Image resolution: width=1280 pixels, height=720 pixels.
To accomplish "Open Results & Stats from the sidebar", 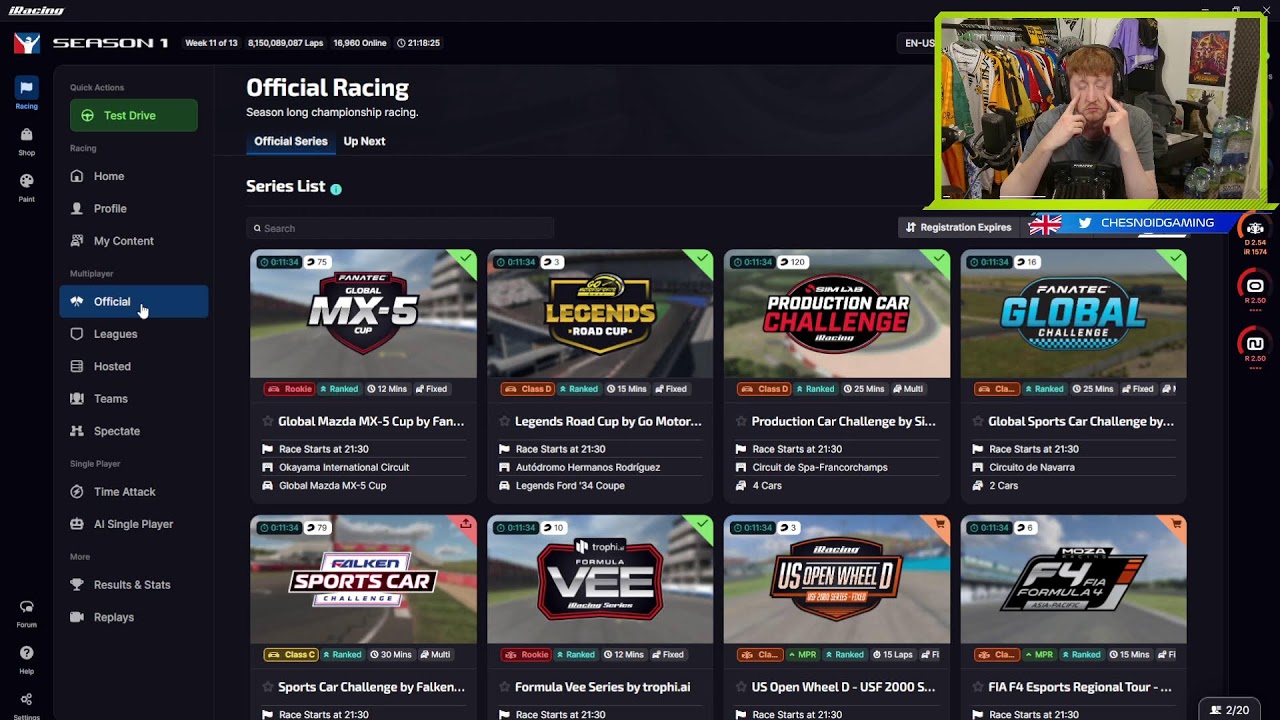I will [134, 585].
